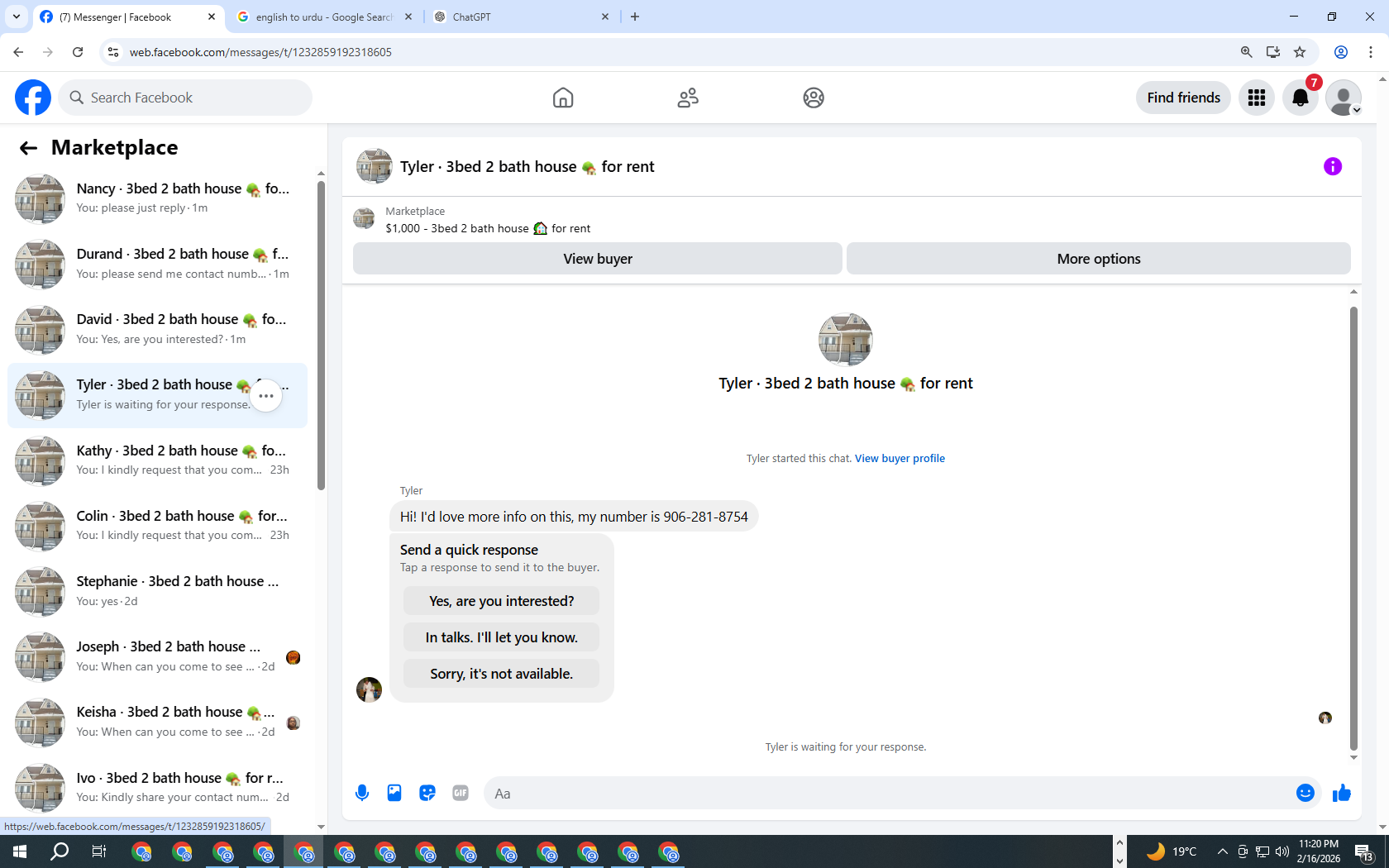Send quick reply 'Sorry, it's not available.'

click(x=501, y=674)
